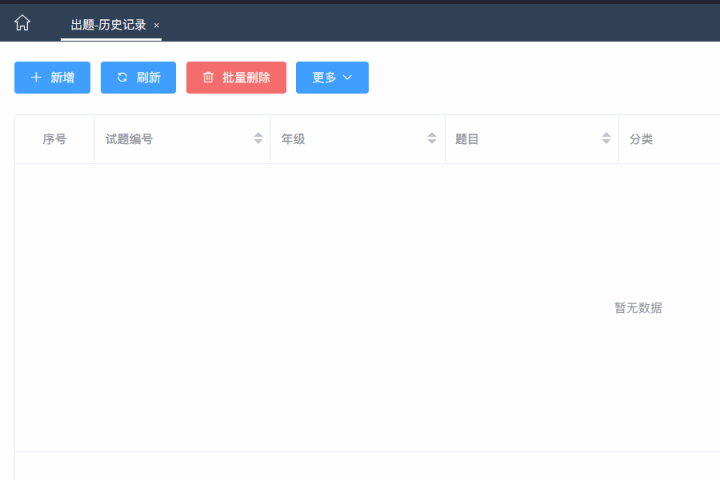Click the 暂无数据 empty-state text
This screenshot has width=720, height=480.
(x=638, y=308)
